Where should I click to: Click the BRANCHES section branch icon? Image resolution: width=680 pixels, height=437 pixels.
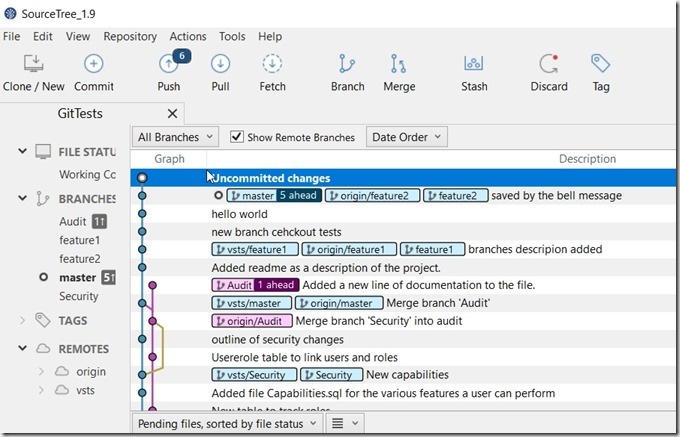42,199
